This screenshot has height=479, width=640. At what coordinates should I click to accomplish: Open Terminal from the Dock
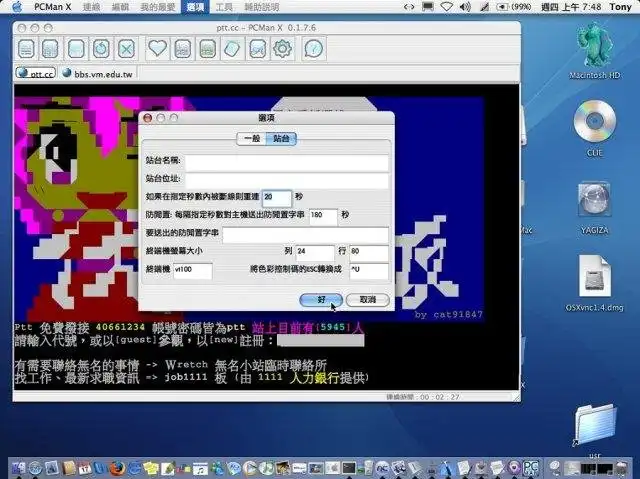[349, 468]
